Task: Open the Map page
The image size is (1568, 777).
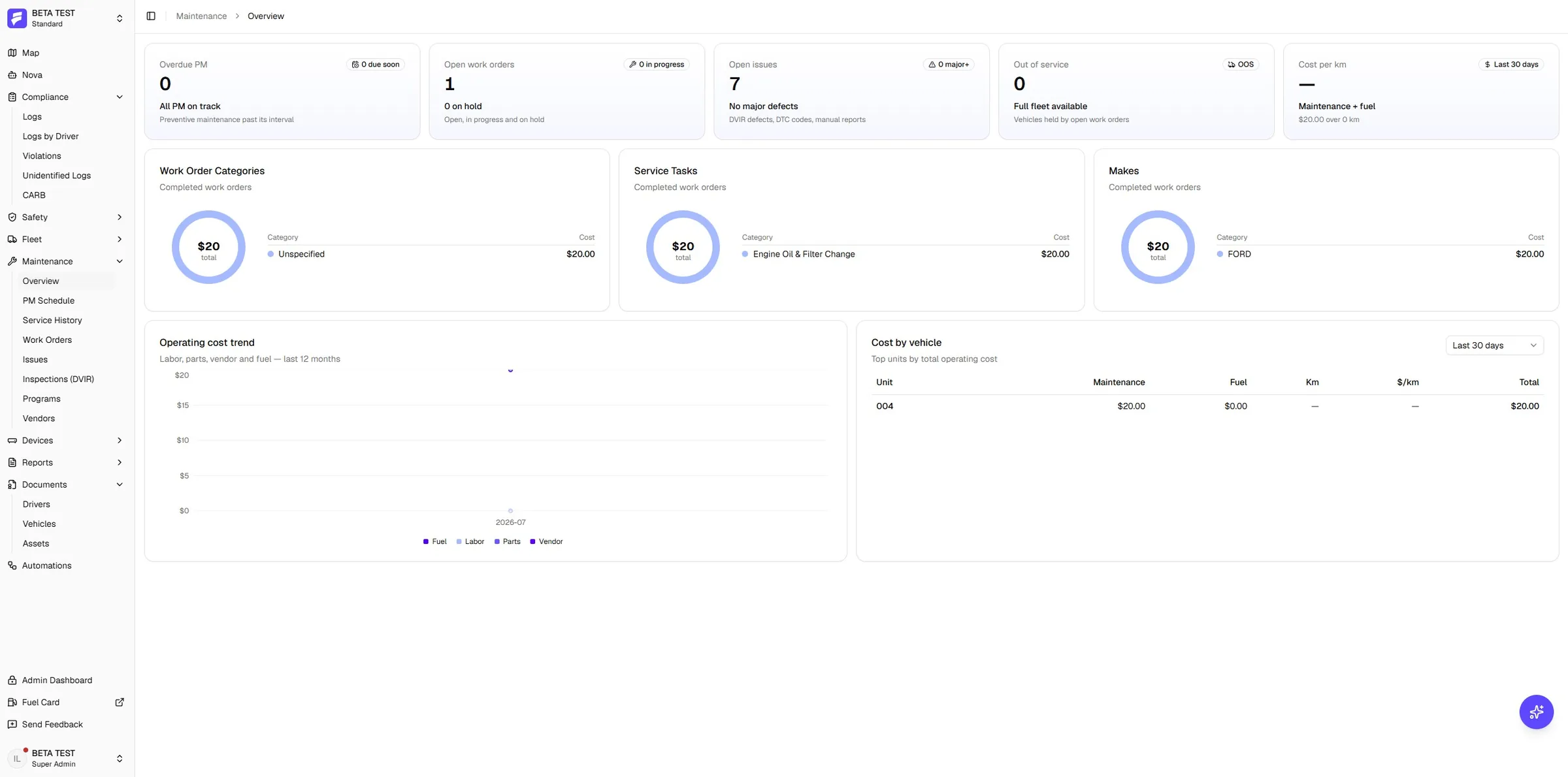Action: [31, 53]
